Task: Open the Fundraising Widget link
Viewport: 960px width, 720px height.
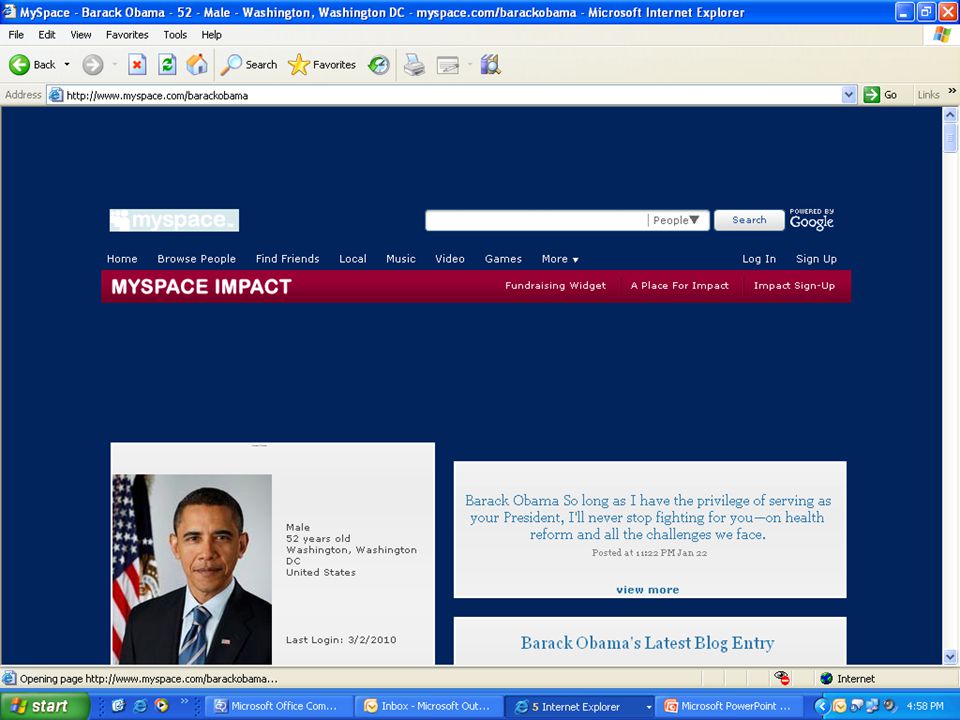Action: pos(555,285)
